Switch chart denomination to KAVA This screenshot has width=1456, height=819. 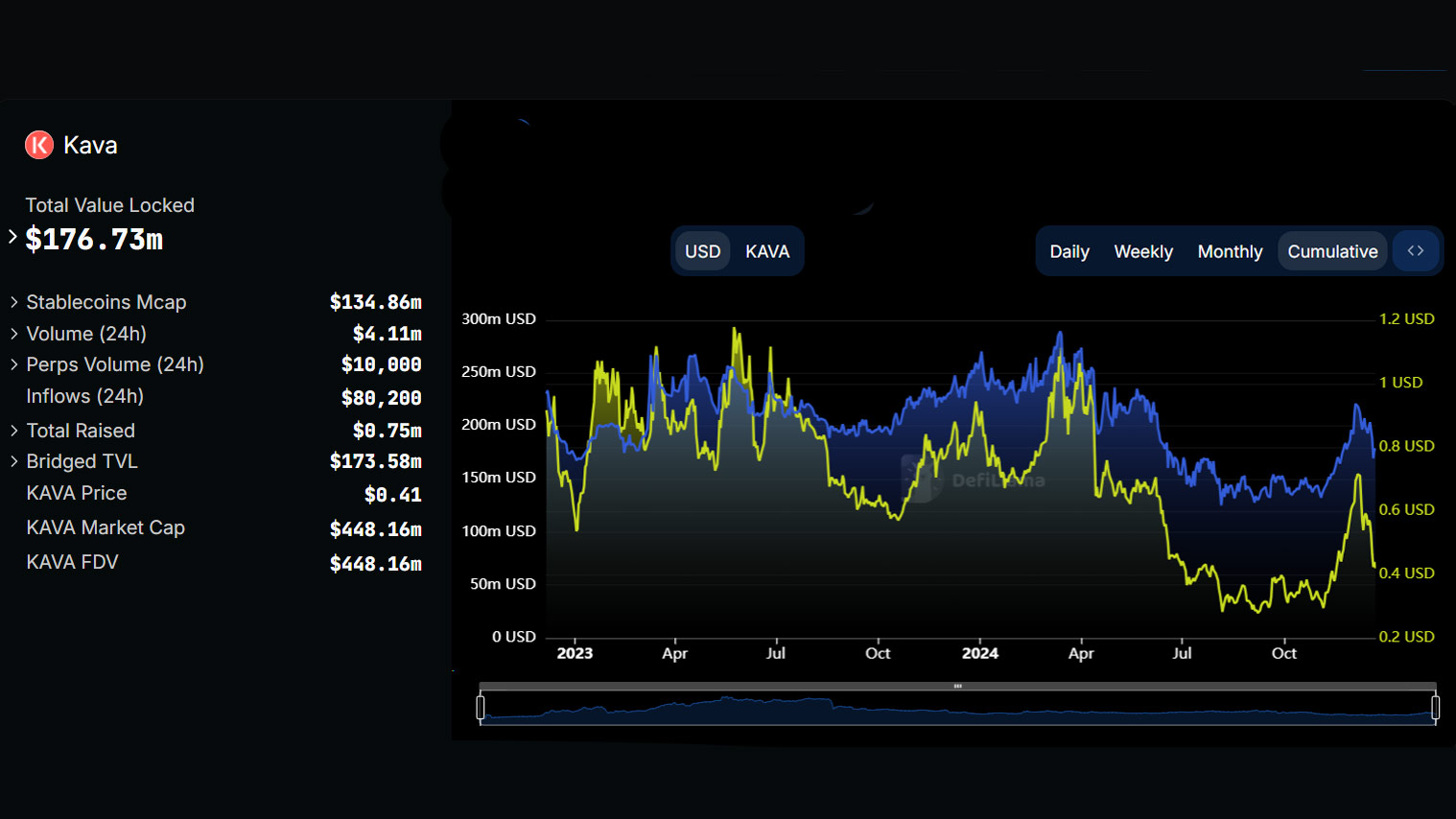pyautogui.click(x=767, y=251)
